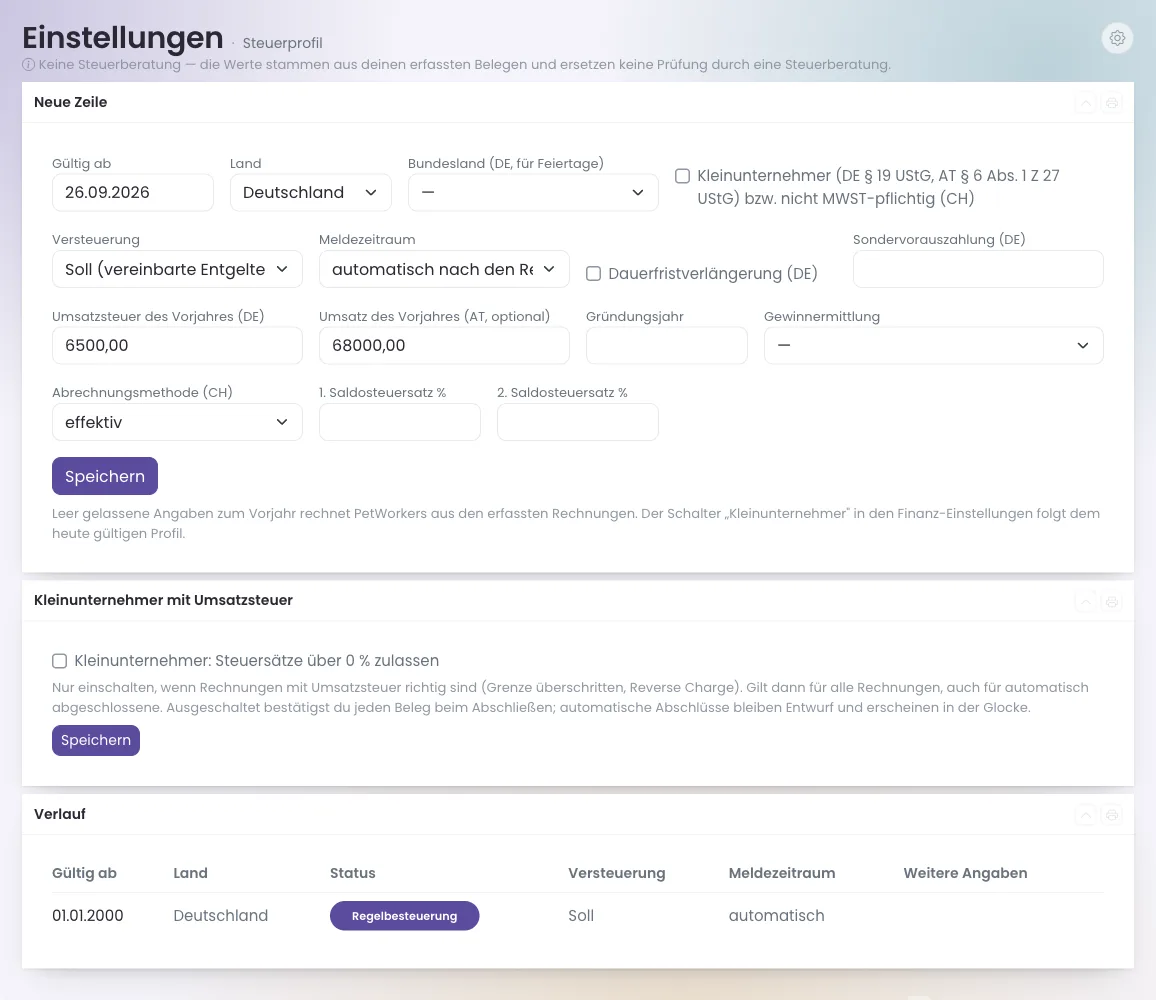Click the Gültig ab date field
Viewport: 1156px width, 1000px height.
[133, 192]
